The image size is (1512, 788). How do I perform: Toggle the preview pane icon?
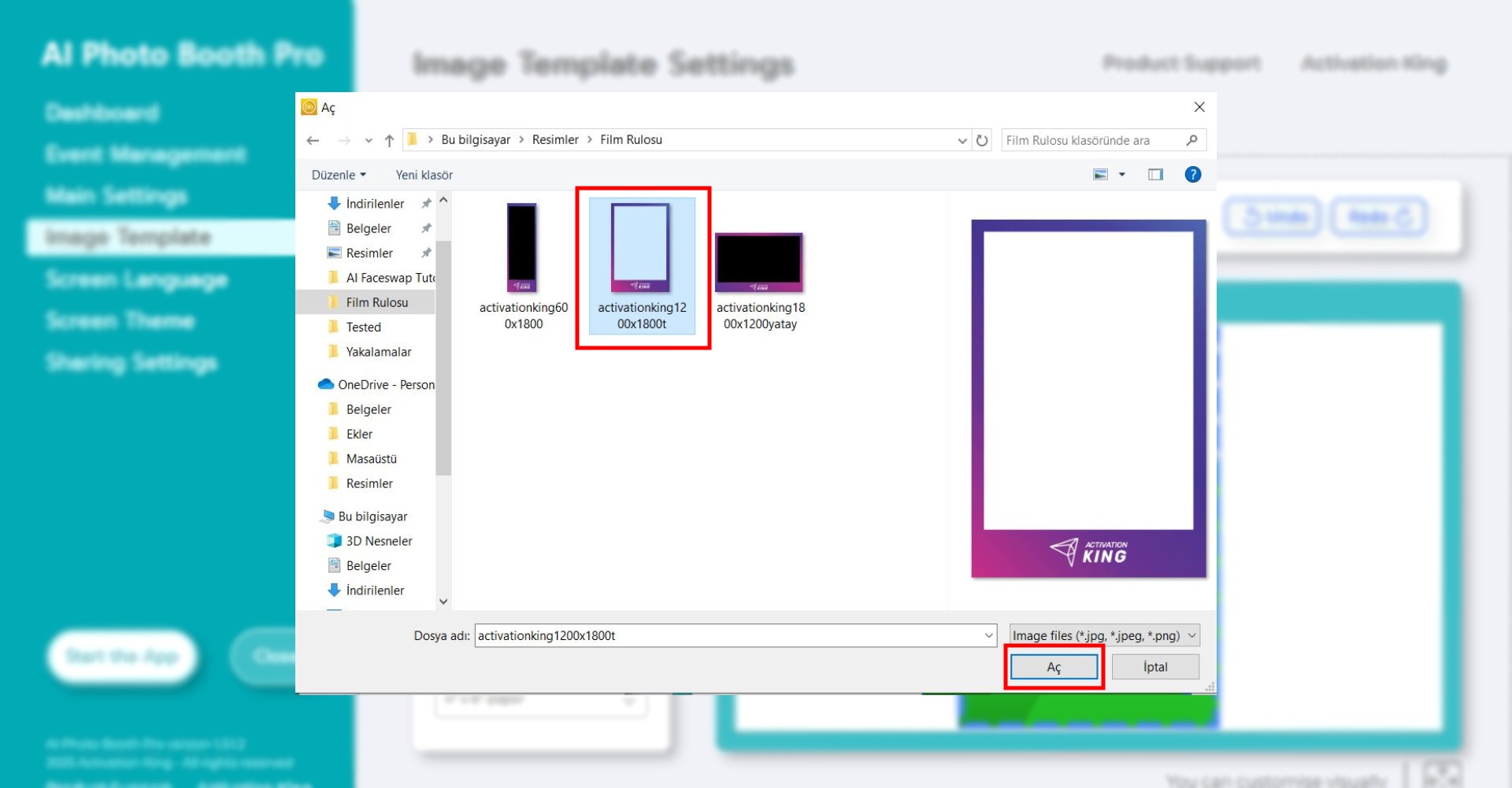pyautogui.click(x=1154, y=175)
